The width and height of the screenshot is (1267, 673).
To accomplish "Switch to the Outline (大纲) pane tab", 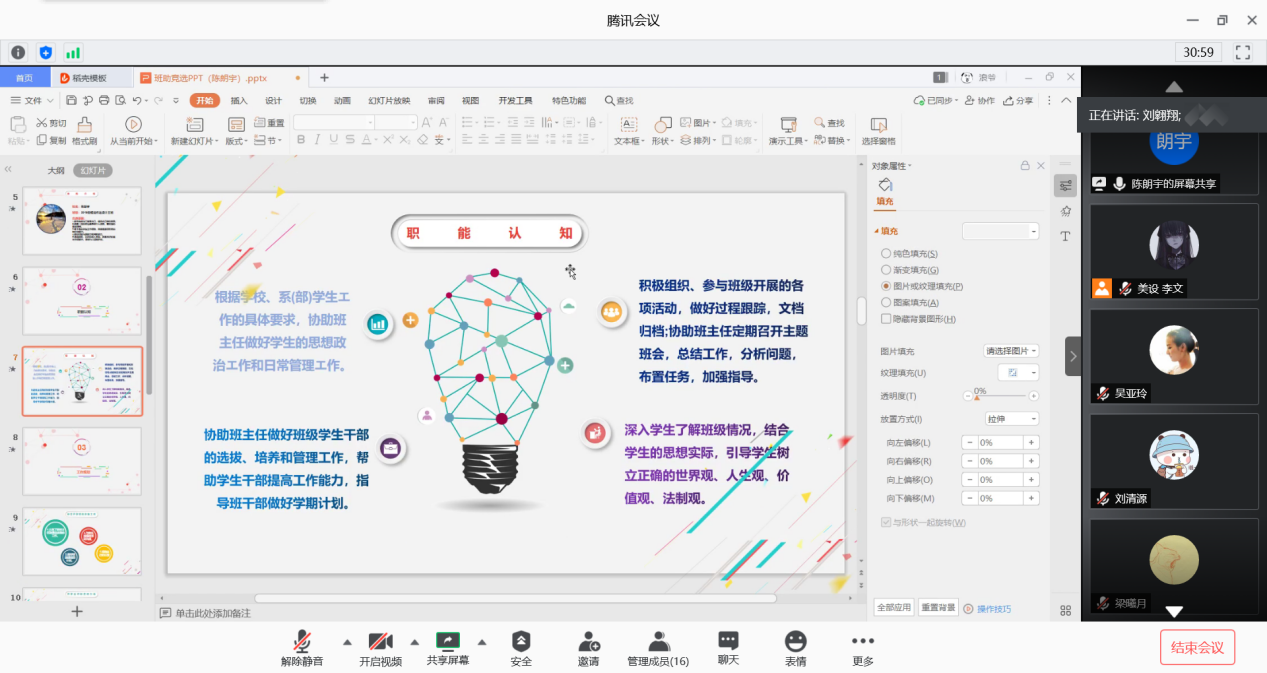I will point(56,170).
